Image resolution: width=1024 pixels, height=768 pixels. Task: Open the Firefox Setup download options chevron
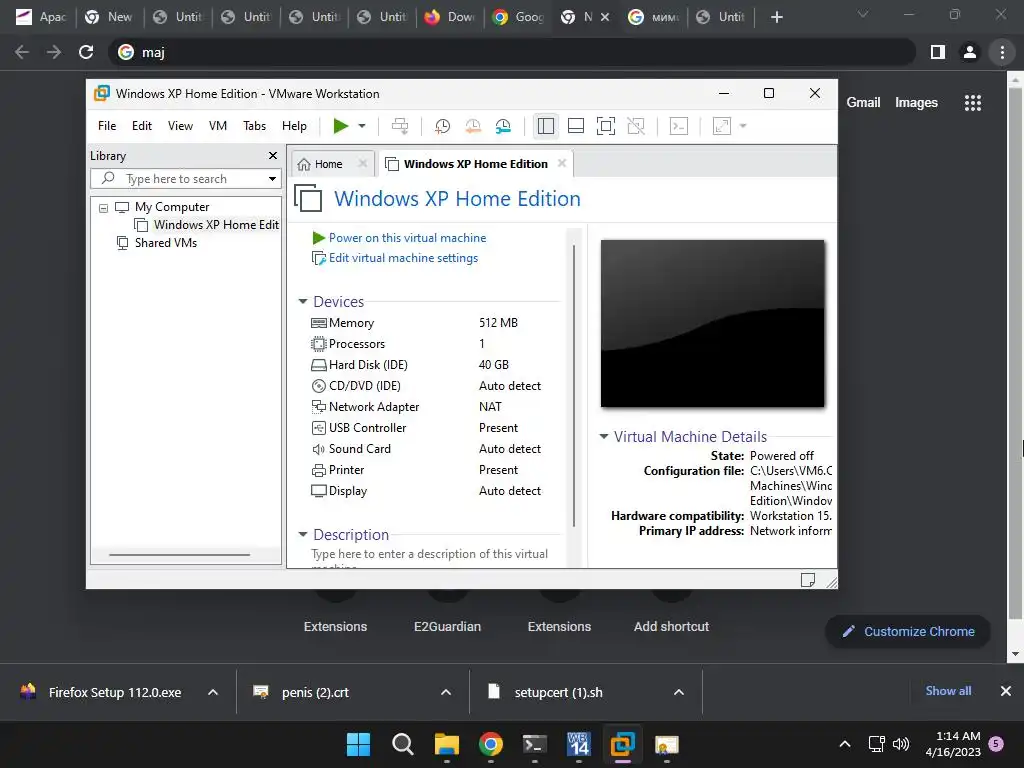pos(213,692)
